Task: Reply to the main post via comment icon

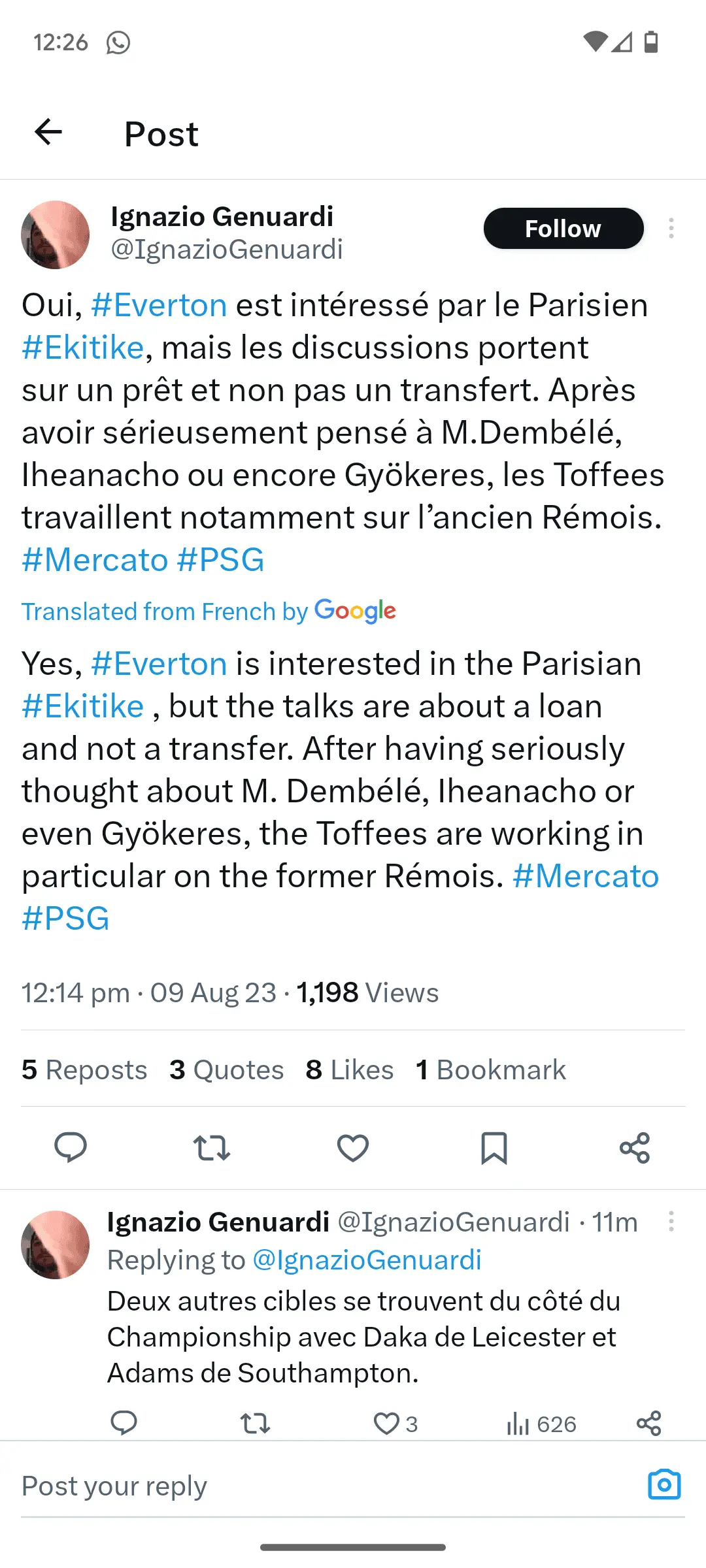Action: coord(71,1147)
